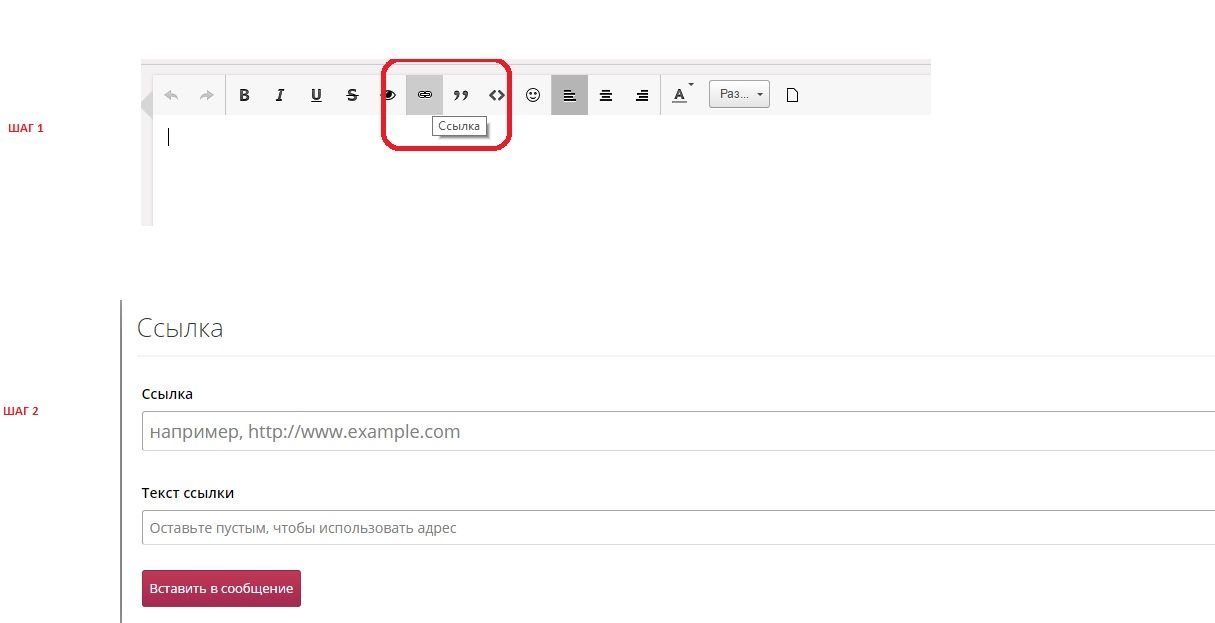
Task: Focus the Текст ссылки text field
Action: click(x=678, y=527)
